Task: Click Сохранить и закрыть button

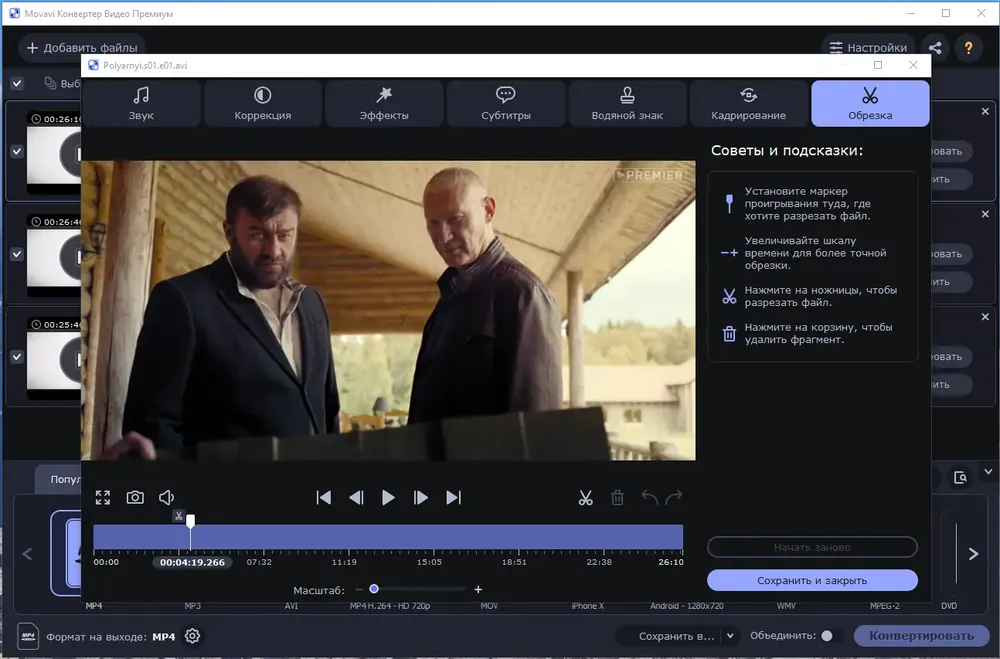Action: pos(812,581)
